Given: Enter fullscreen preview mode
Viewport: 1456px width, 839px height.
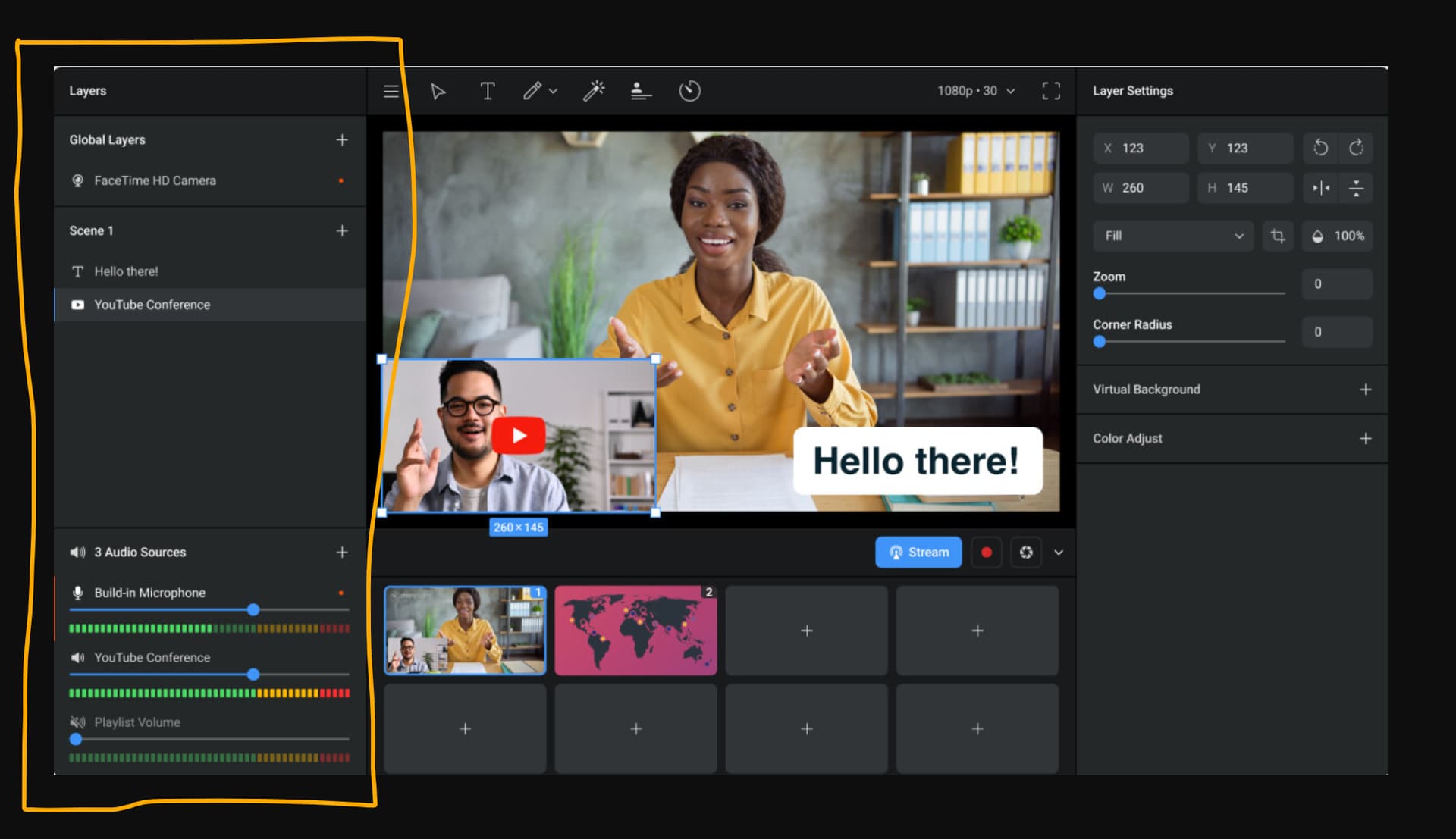Looking at the screenshot, I should pyautogui.click(x=1051, y=92).
